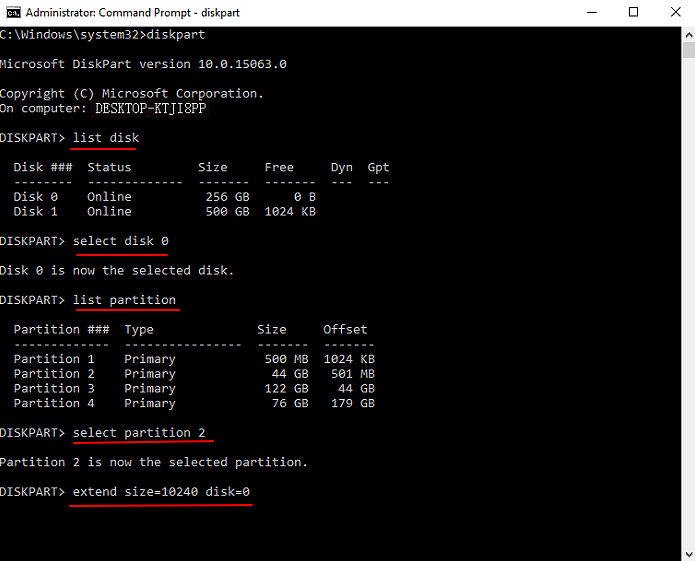695x561 pixels.
Task: Click the 'extend size=10240 disk=0' command
Action: (161, 491)
